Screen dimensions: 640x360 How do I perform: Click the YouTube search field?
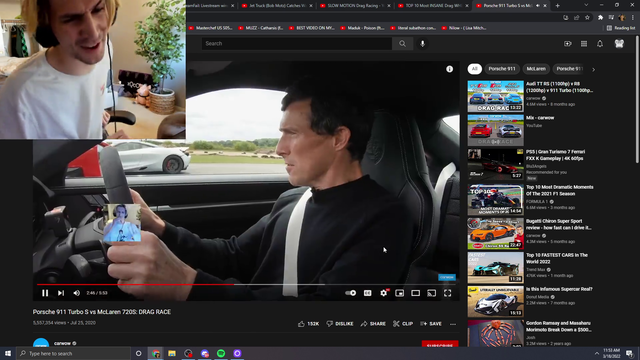click(297, 43)
